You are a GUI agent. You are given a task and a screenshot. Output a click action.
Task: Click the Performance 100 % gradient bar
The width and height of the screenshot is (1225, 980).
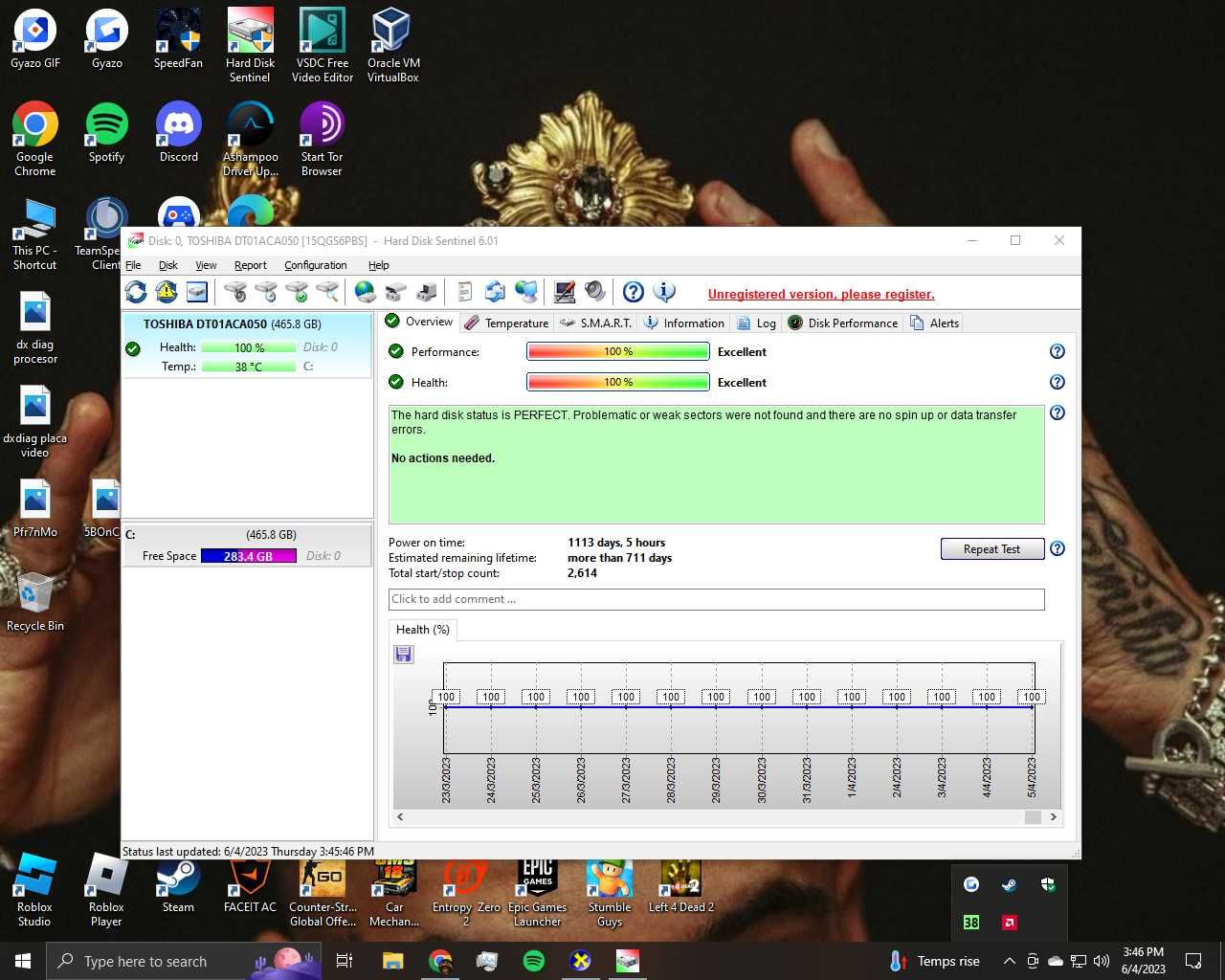pyautogui.click(x=618, y=351)
